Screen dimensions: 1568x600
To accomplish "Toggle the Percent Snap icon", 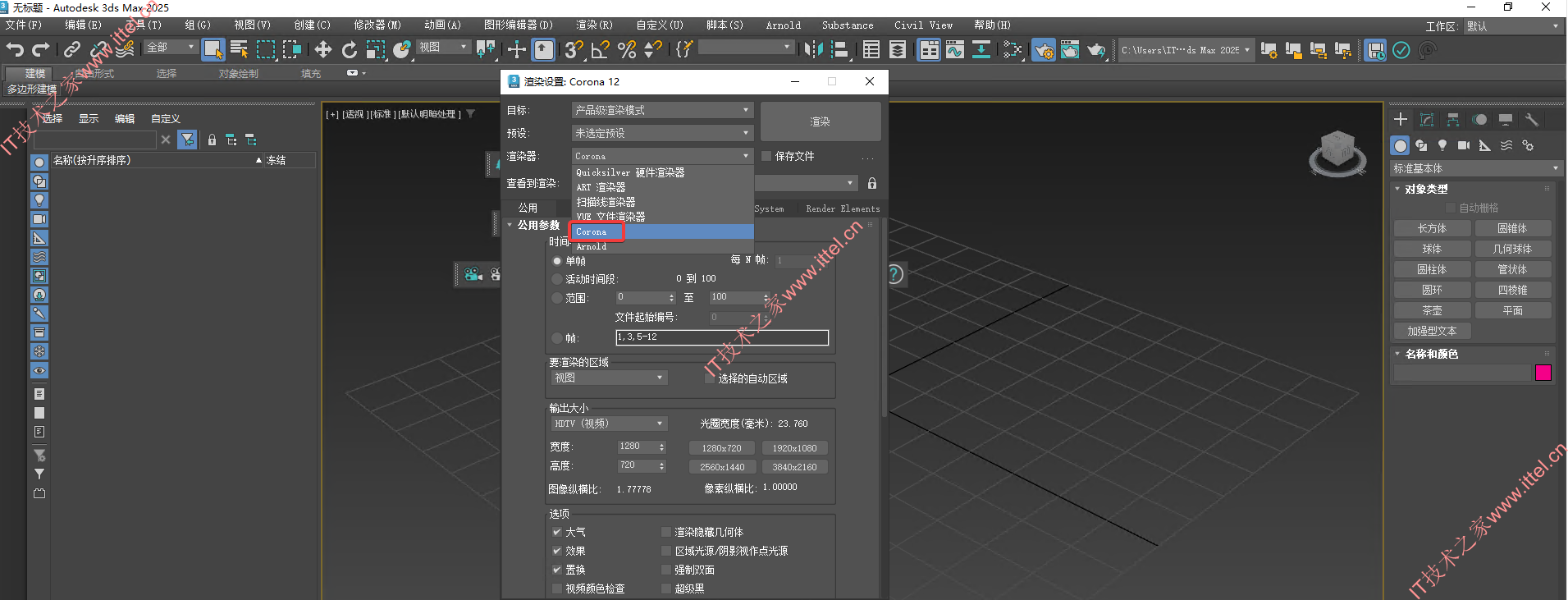I will tap(627, 50).
